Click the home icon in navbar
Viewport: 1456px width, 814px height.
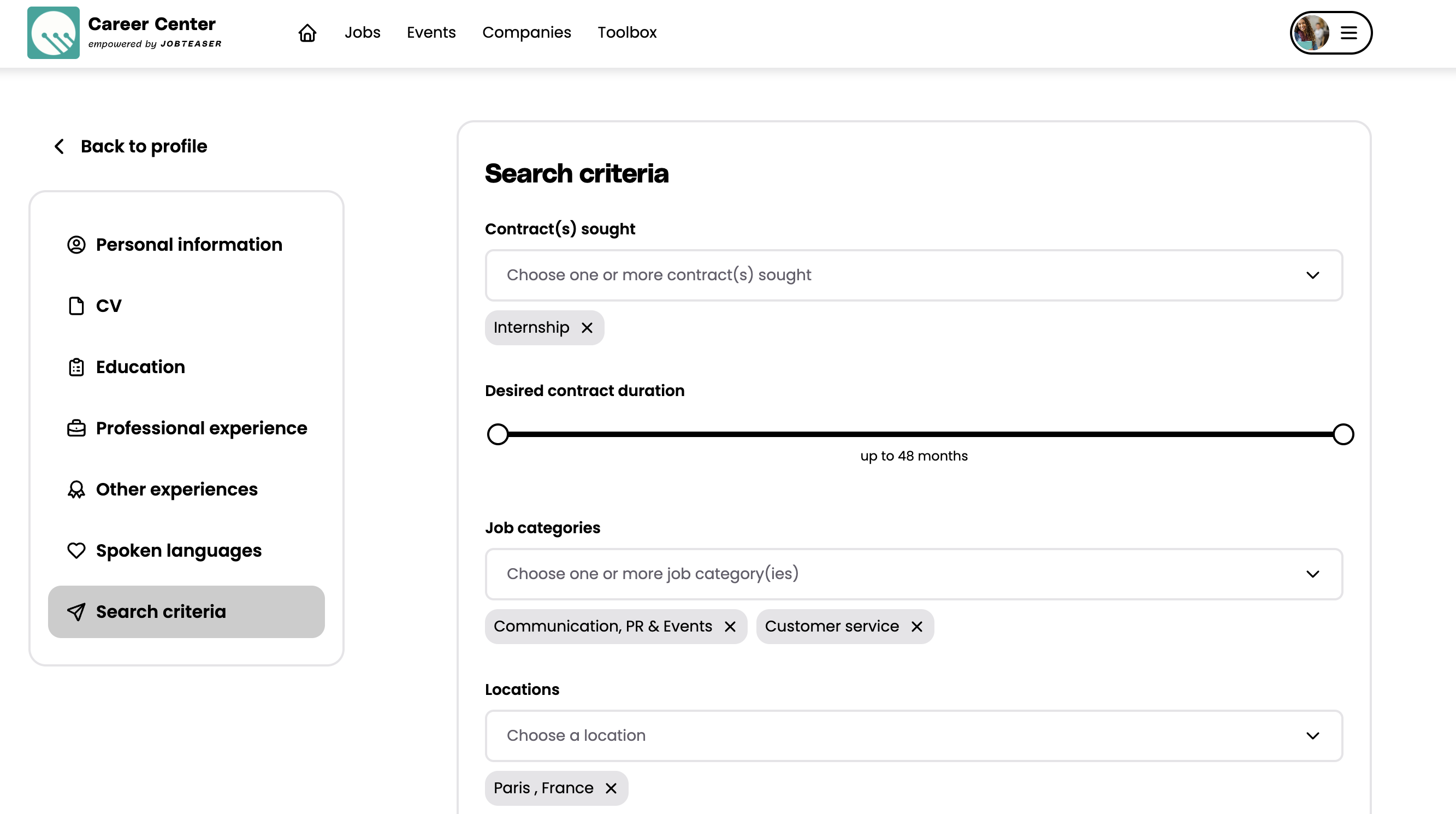pyautogui.click(x=307, y=33)
